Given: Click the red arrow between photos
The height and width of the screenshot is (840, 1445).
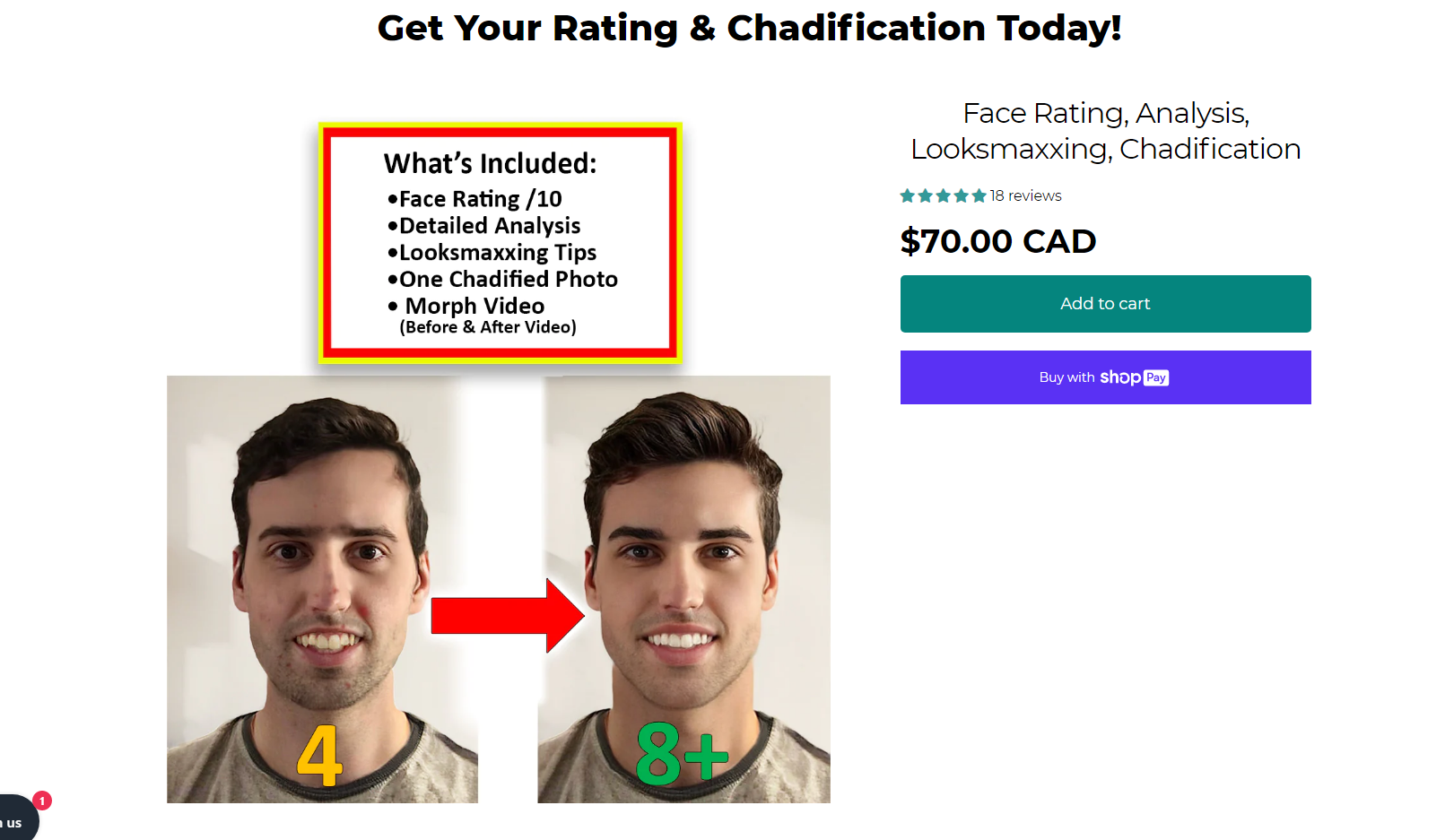Looking at the screenshot, I should pos(508,616).
